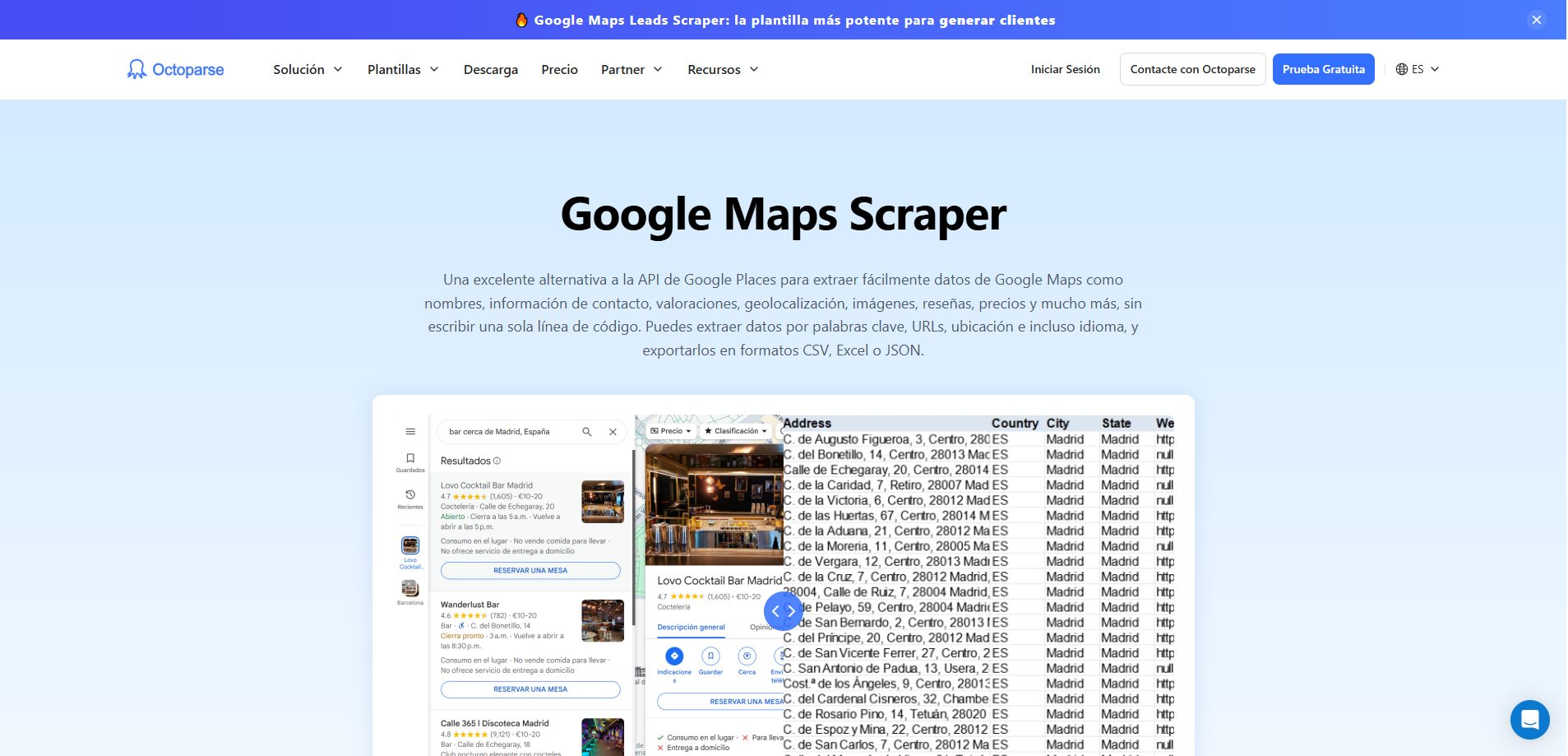
Task: Open the Clasificación filter dropdown
Action: 734,431
